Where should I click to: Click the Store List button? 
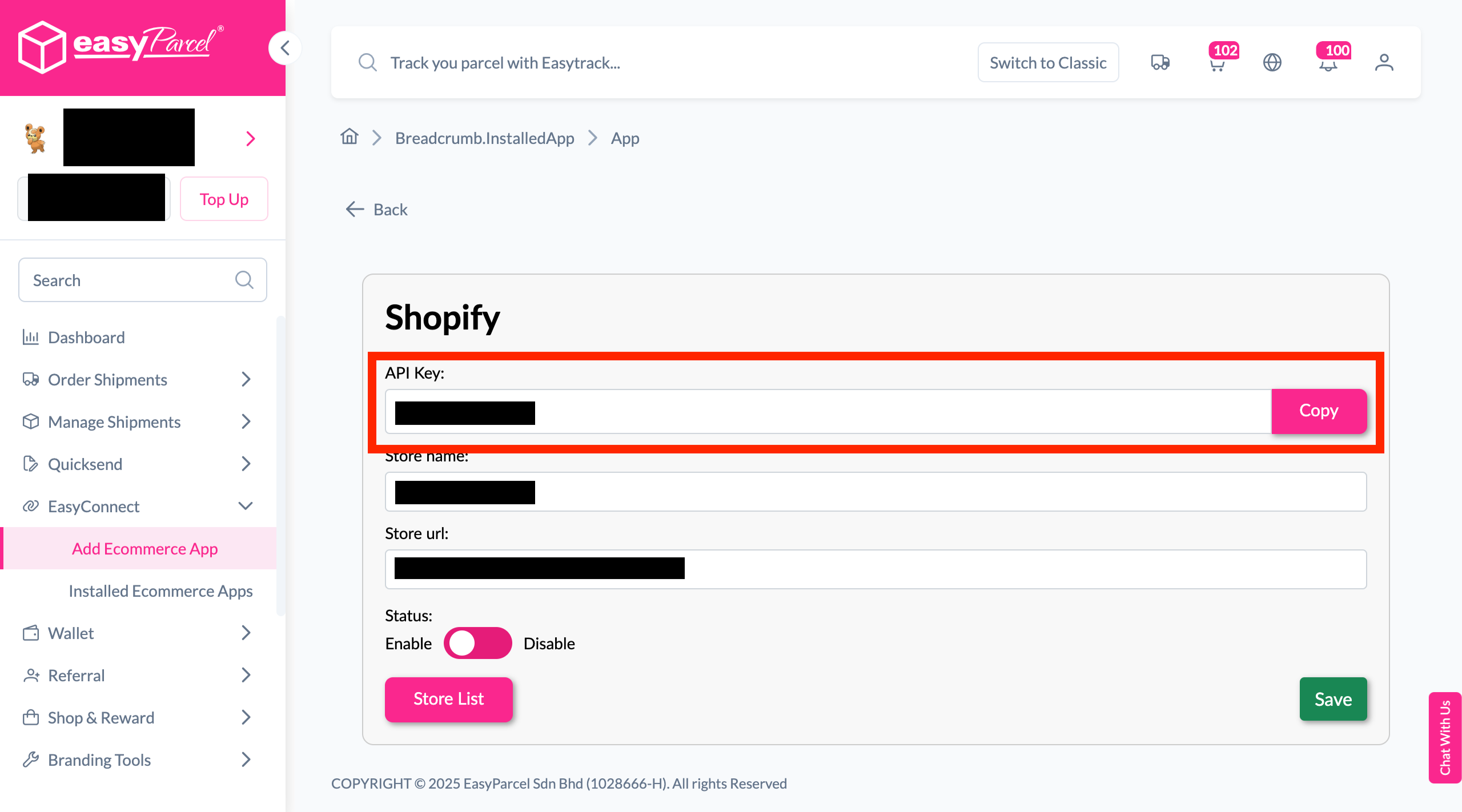click(448, 699)
